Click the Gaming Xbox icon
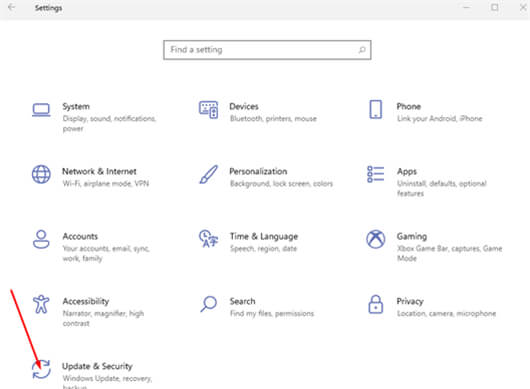 (x=376, y=239)
